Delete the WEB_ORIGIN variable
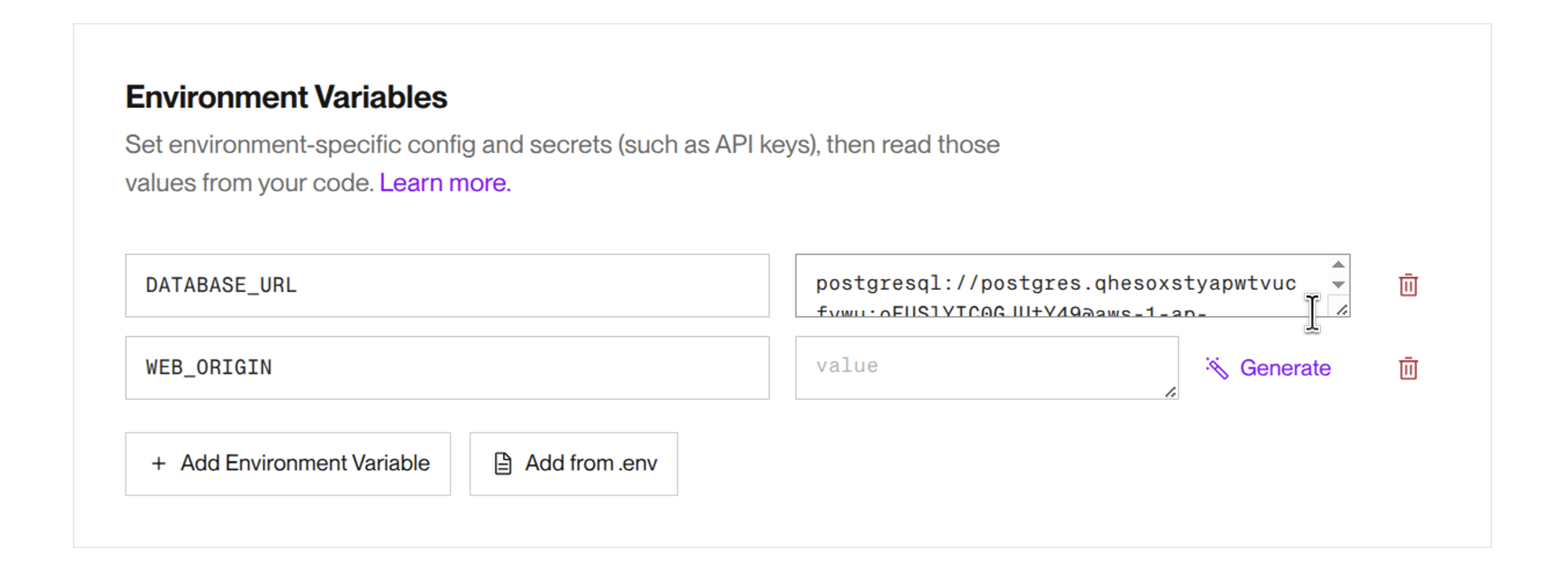 pyautogui.click(x=1408, y=368)
